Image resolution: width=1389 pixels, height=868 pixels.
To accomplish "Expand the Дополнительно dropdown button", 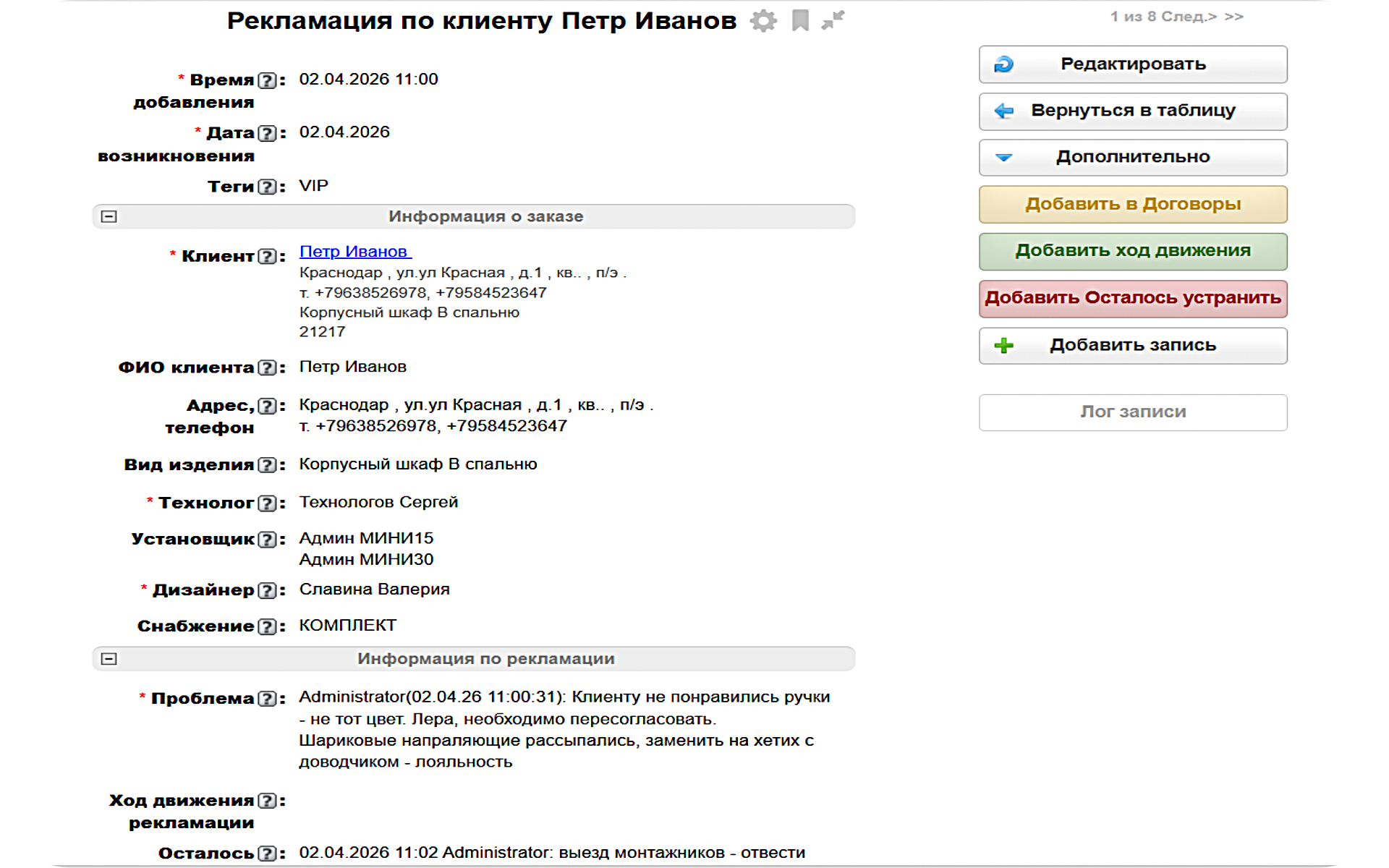I will point(1132,158).
